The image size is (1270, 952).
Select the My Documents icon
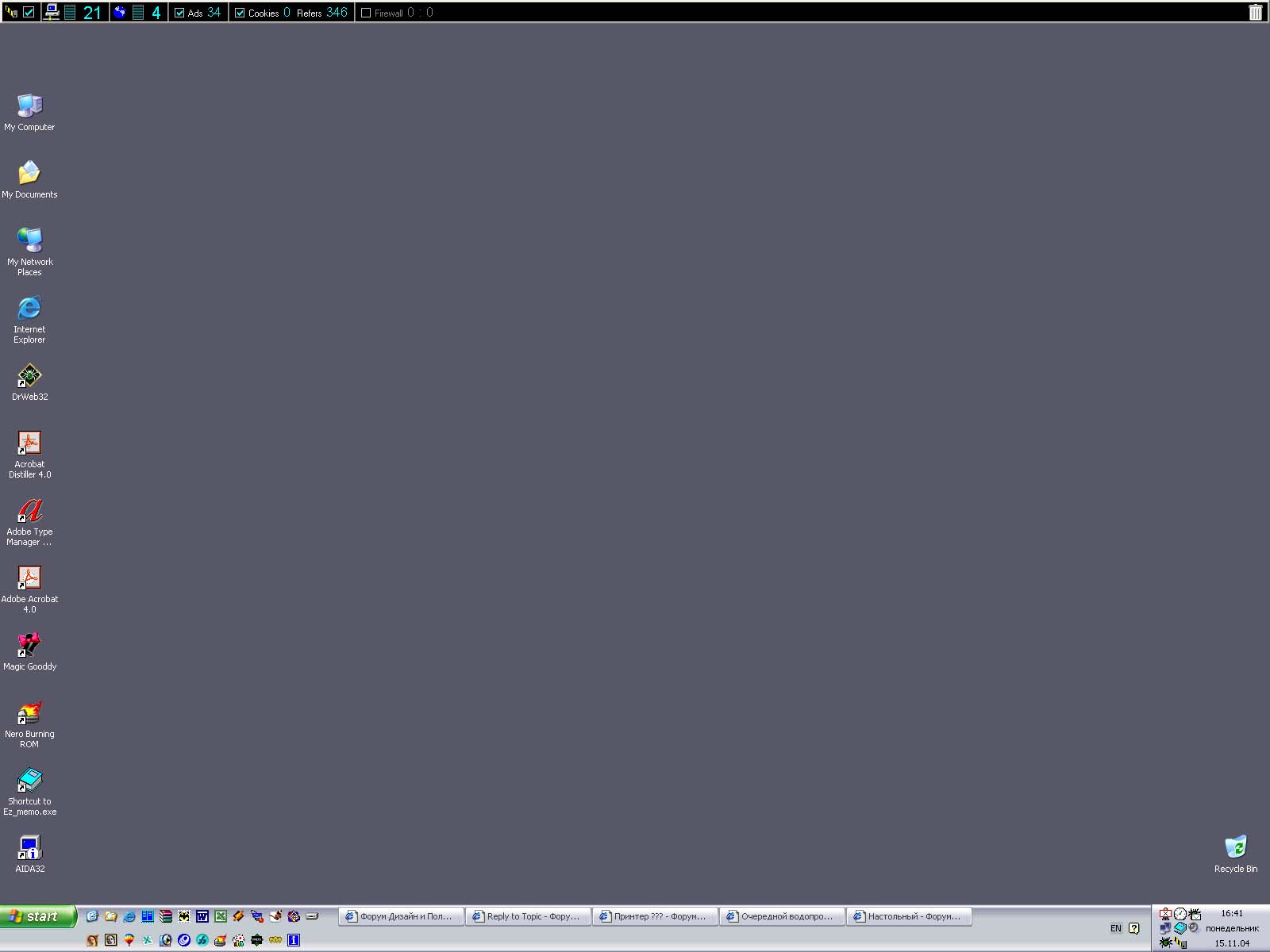point(29,179)
